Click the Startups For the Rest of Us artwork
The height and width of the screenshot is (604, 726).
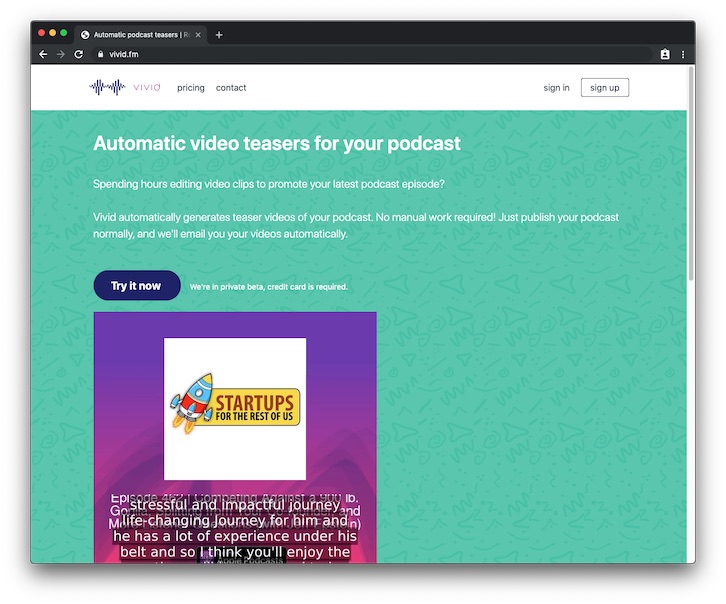click(235, 409)
